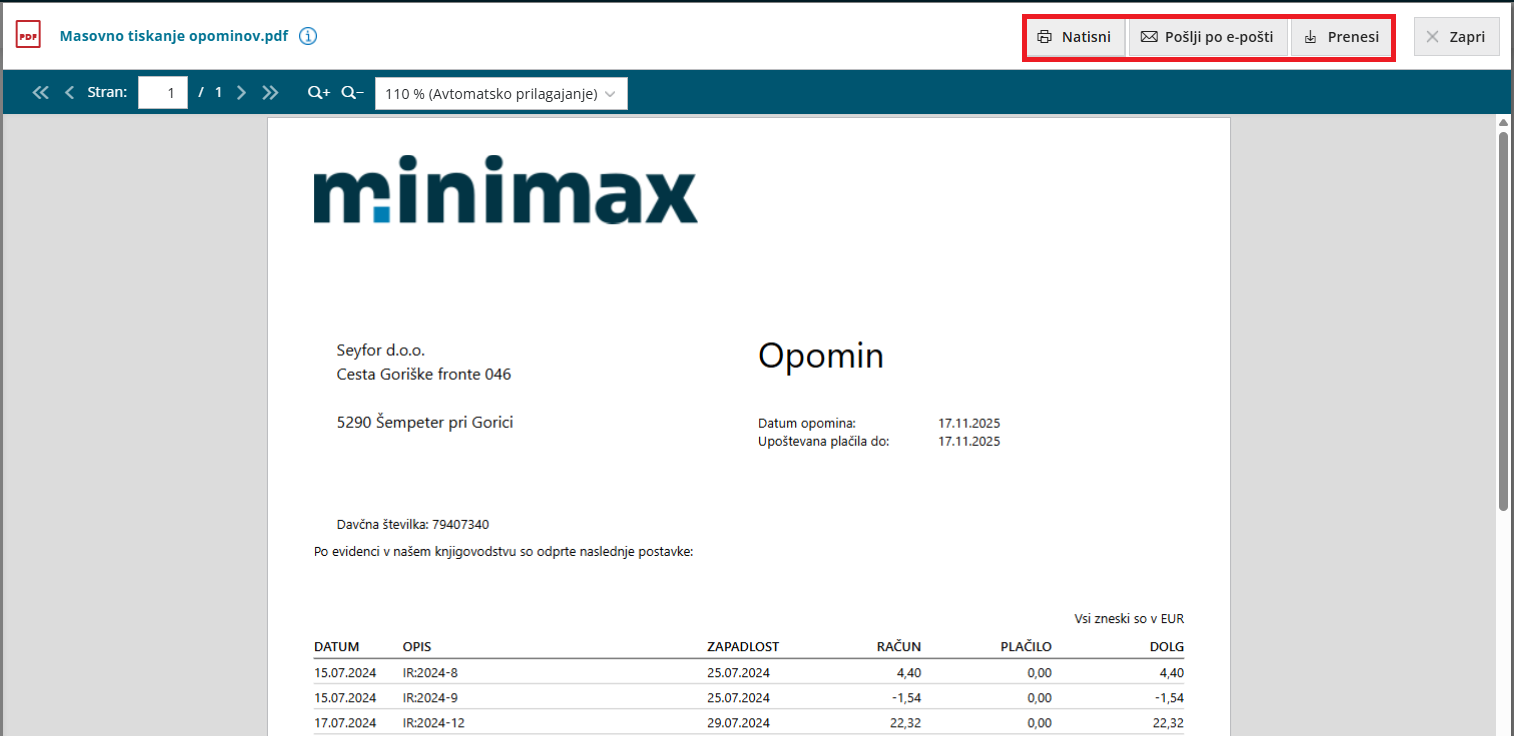
Task: Go to the first page
Action: pyautogui.click(x=41, y=93)
